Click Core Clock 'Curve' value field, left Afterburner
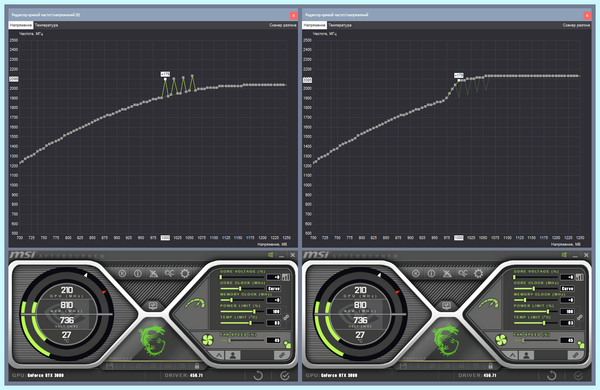The image size is (600, 390). tap(274, 289)
